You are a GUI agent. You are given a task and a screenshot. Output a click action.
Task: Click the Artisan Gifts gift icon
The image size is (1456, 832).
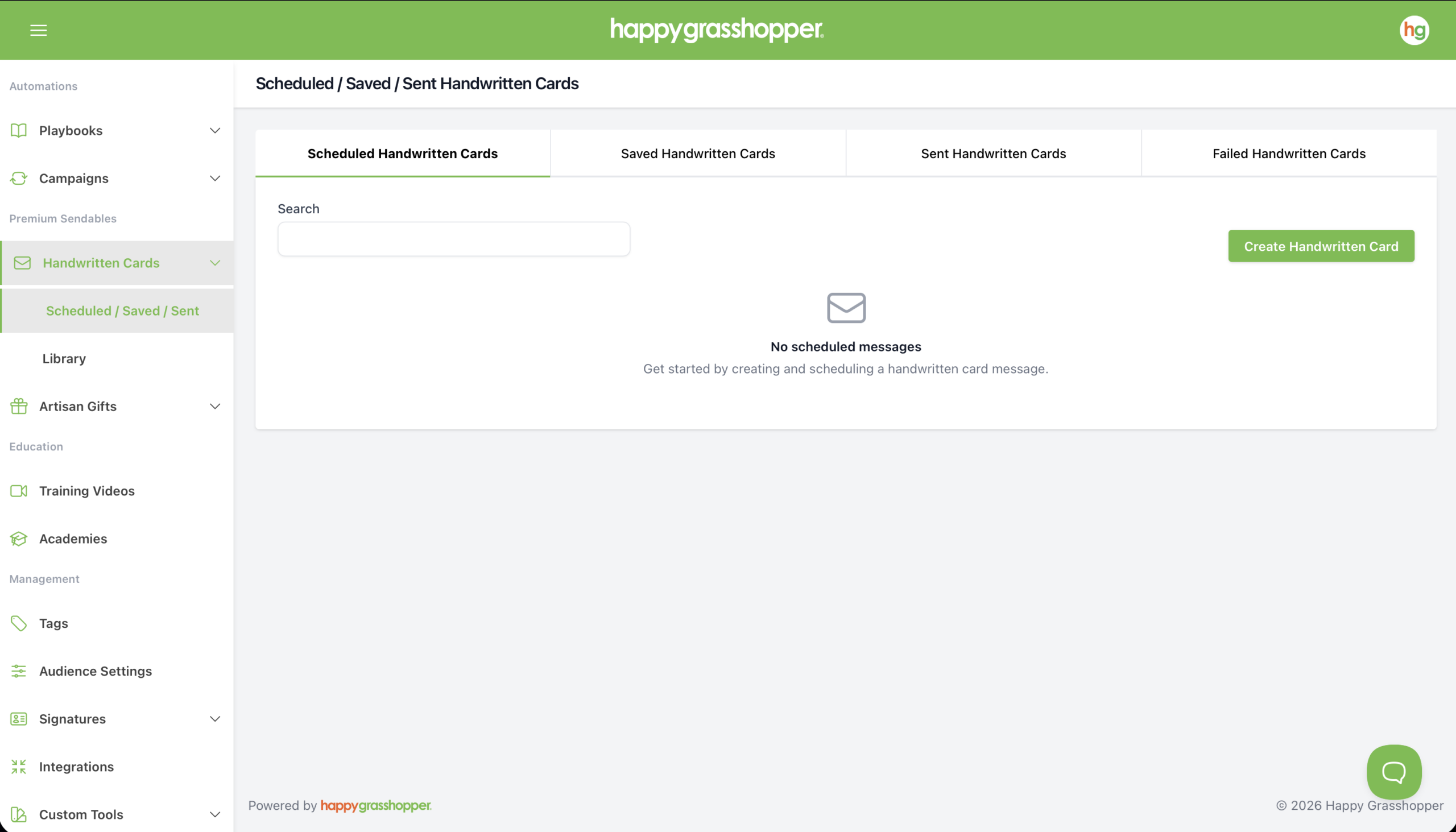pyautogui.click(x=19, y=406)
